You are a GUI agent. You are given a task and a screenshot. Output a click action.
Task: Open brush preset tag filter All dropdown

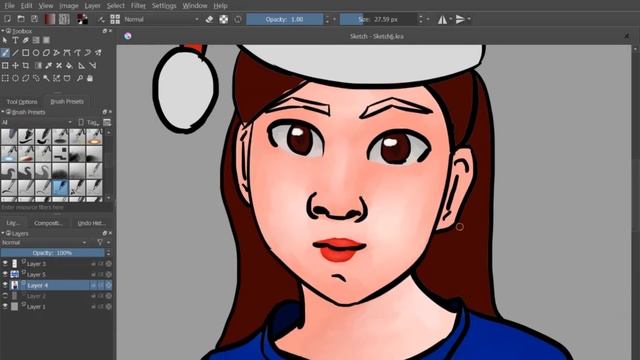point(37,122)
